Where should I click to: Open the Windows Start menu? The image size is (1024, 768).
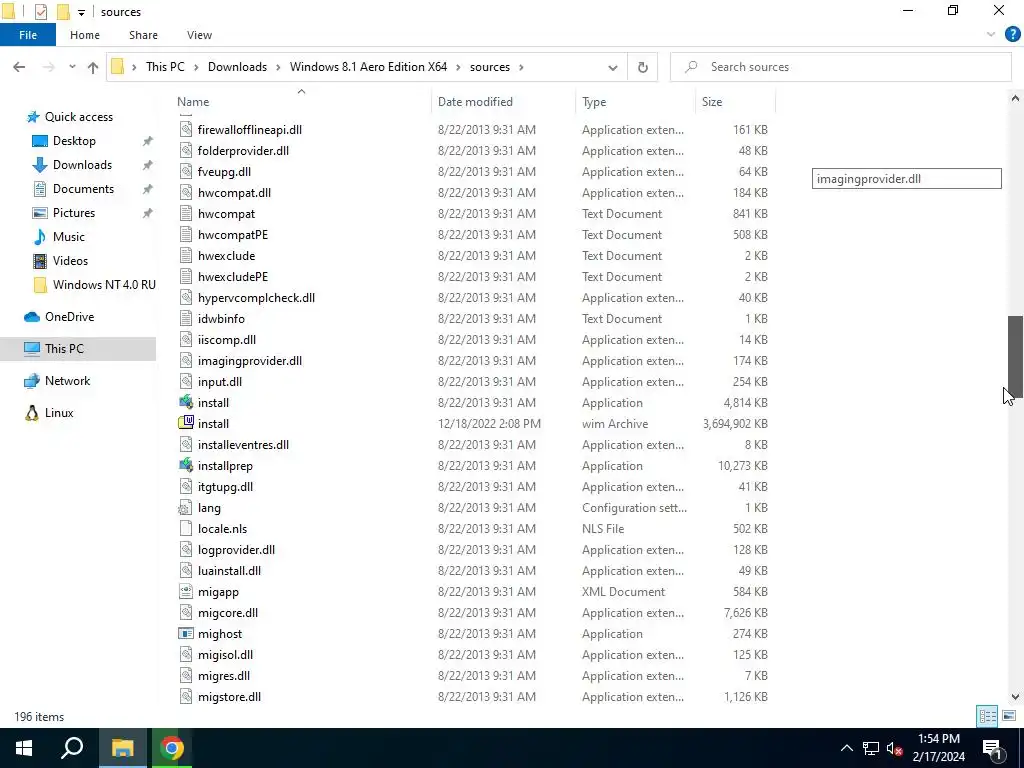[x=24, y=748]
